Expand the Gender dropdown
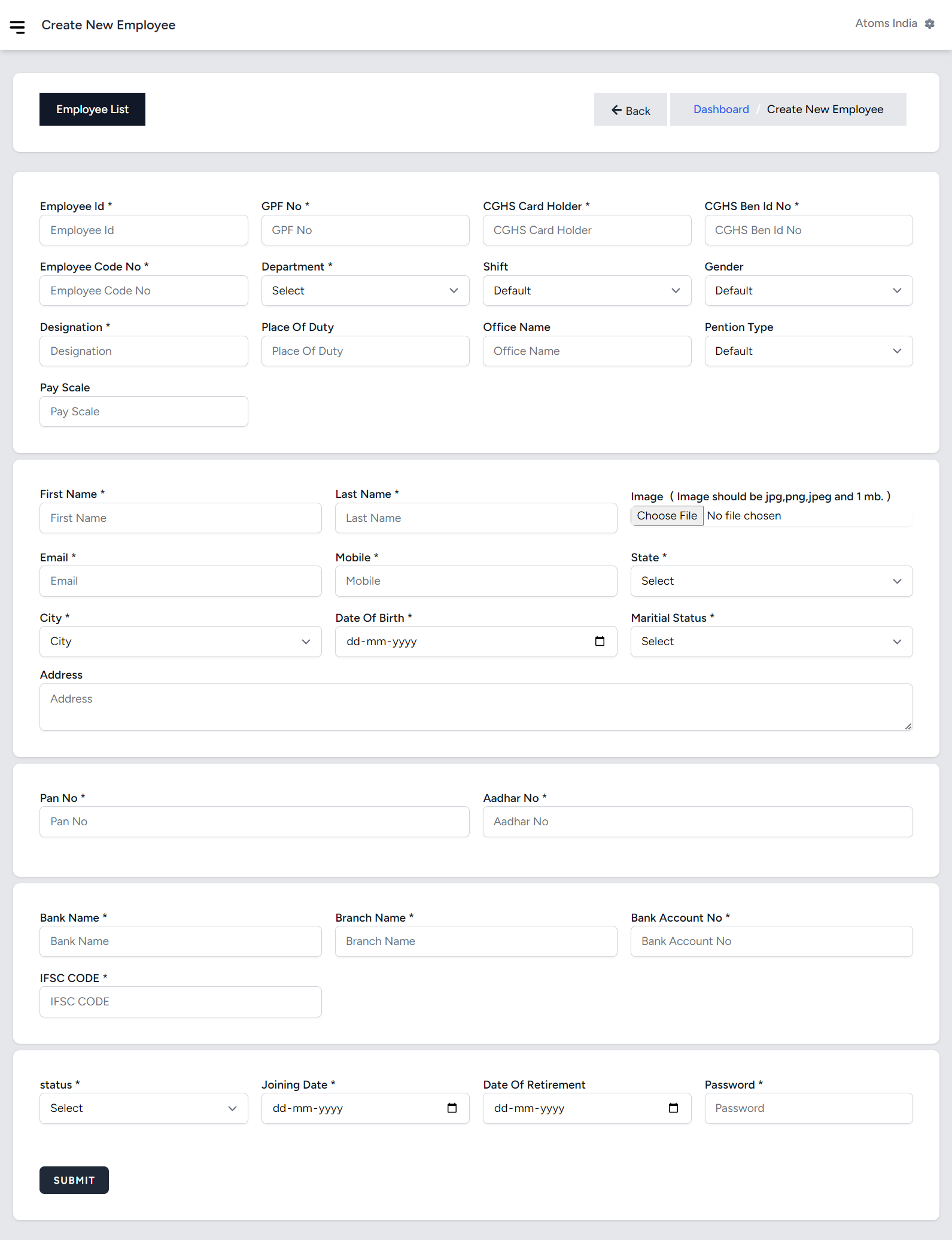Screen dimensions: 952x1240 [808, 291]
